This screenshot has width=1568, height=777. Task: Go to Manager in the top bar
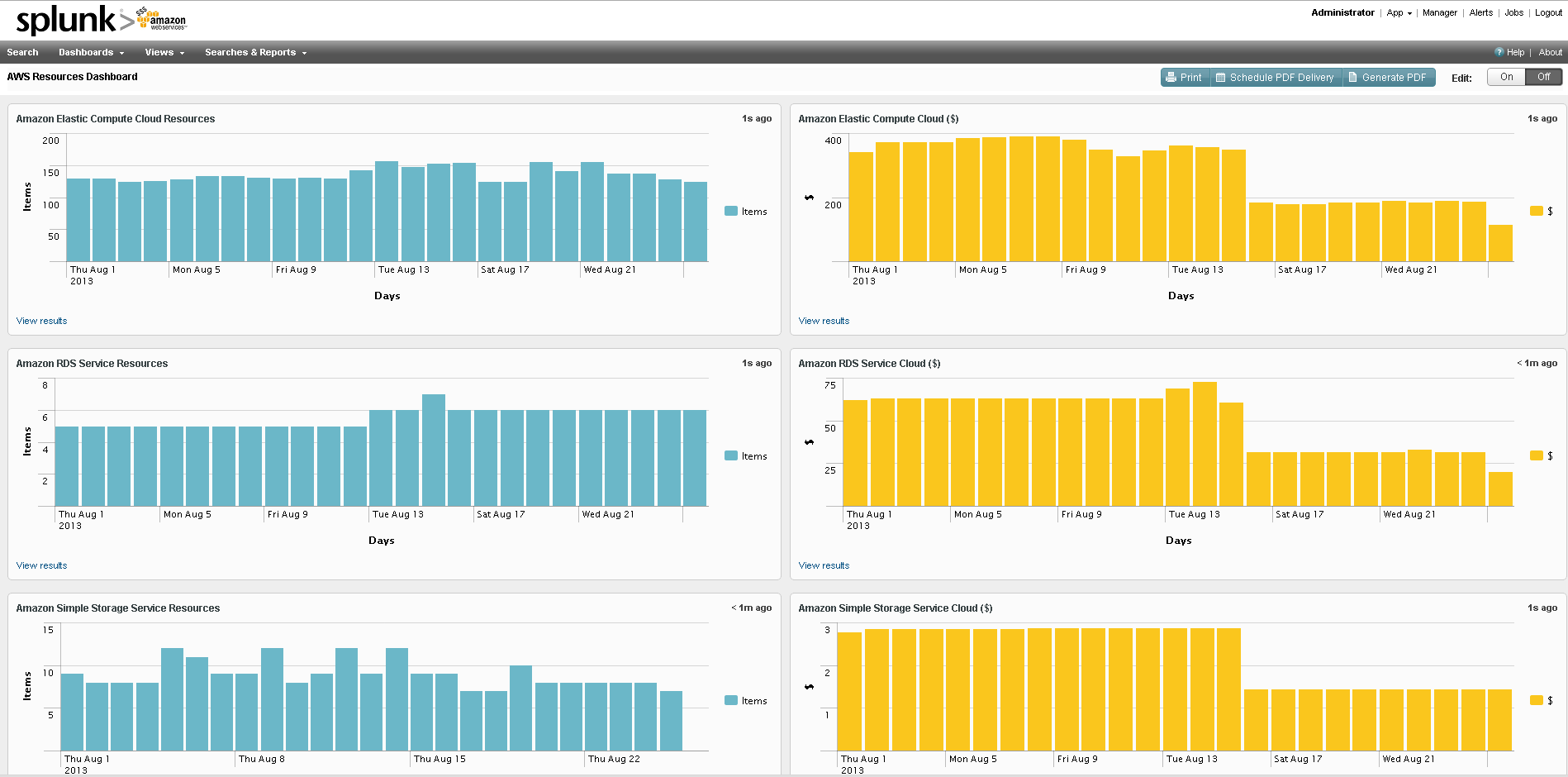[x=1439, y=12]
